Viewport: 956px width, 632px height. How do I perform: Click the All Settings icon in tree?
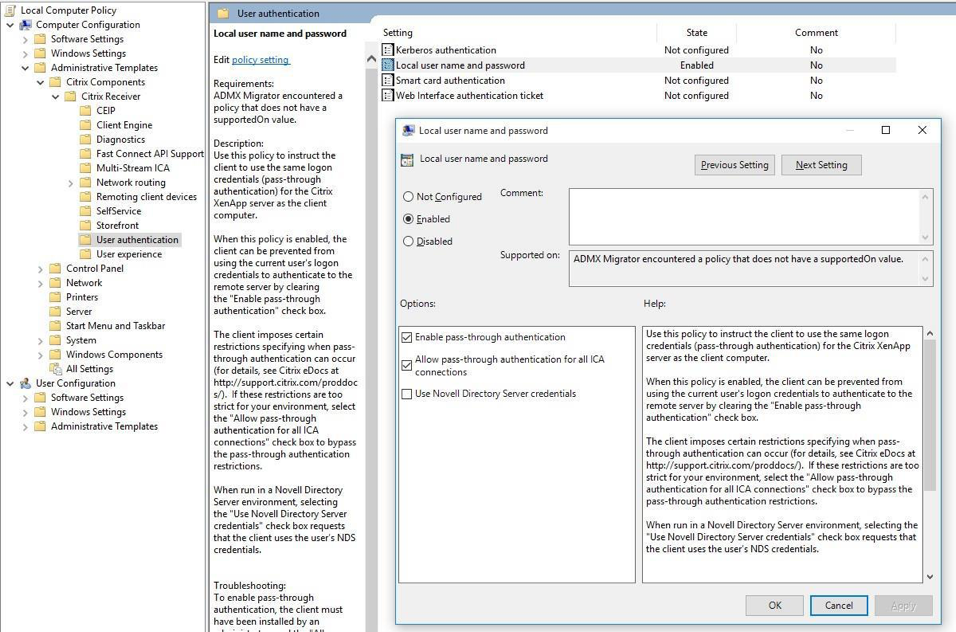coord(55,369)
